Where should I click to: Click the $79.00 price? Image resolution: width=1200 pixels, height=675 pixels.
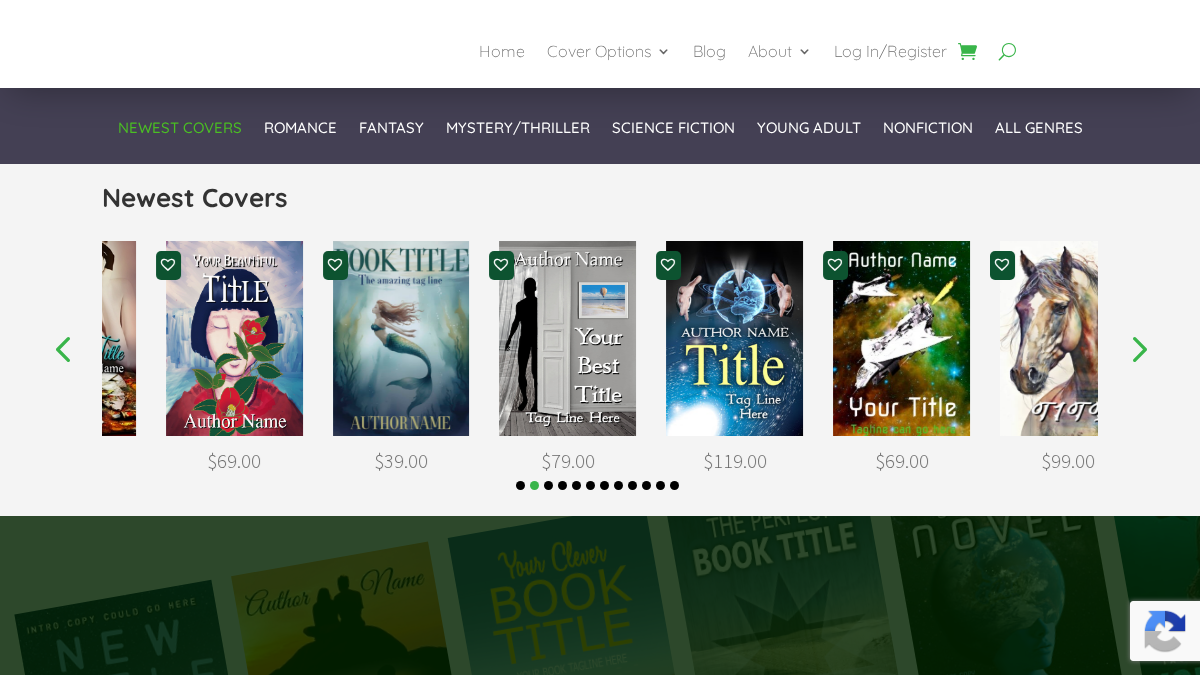[x=568, y=461]
